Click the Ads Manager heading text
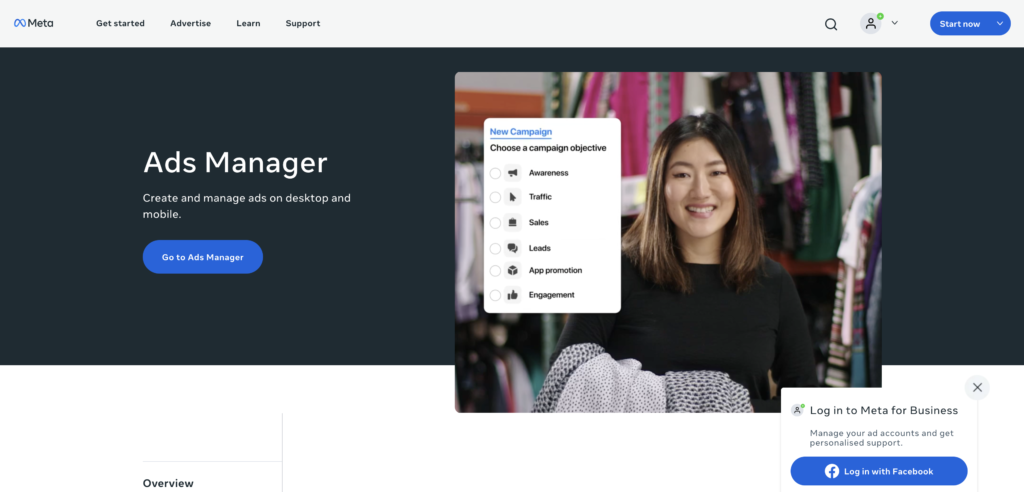This screenshot has height=492, width=1024. click(x=235, y=163)
